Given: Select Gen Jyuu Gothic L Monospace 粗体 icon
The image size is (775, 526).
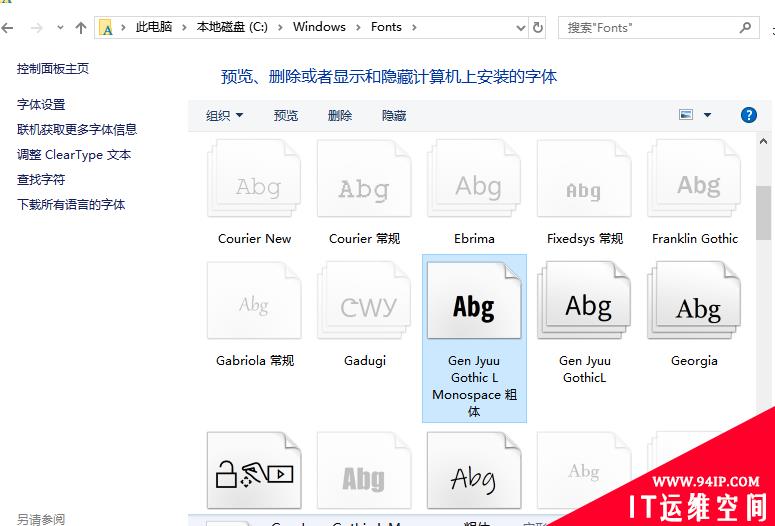Looking at the screenshot, I should point(474,301).
